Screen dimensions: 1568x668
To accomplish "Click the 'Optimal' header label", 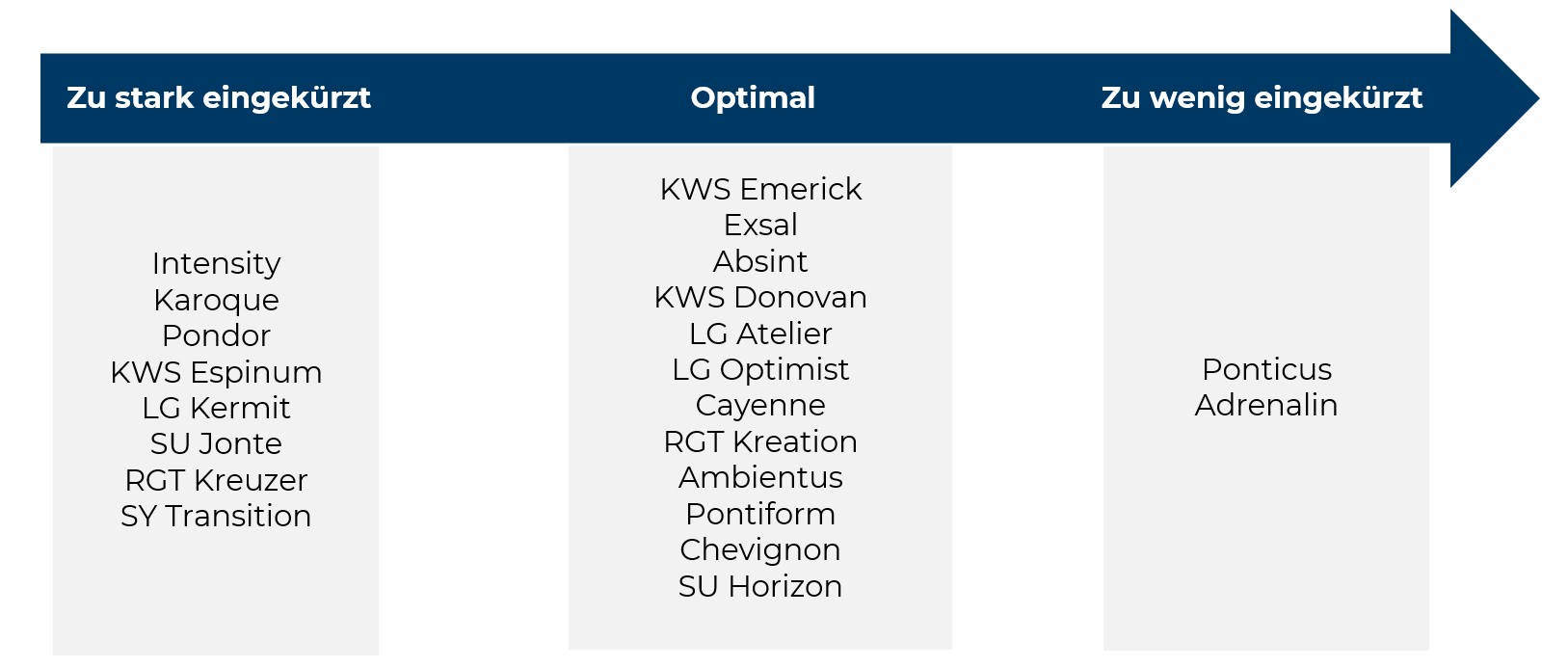I will [x=753, y=98].
